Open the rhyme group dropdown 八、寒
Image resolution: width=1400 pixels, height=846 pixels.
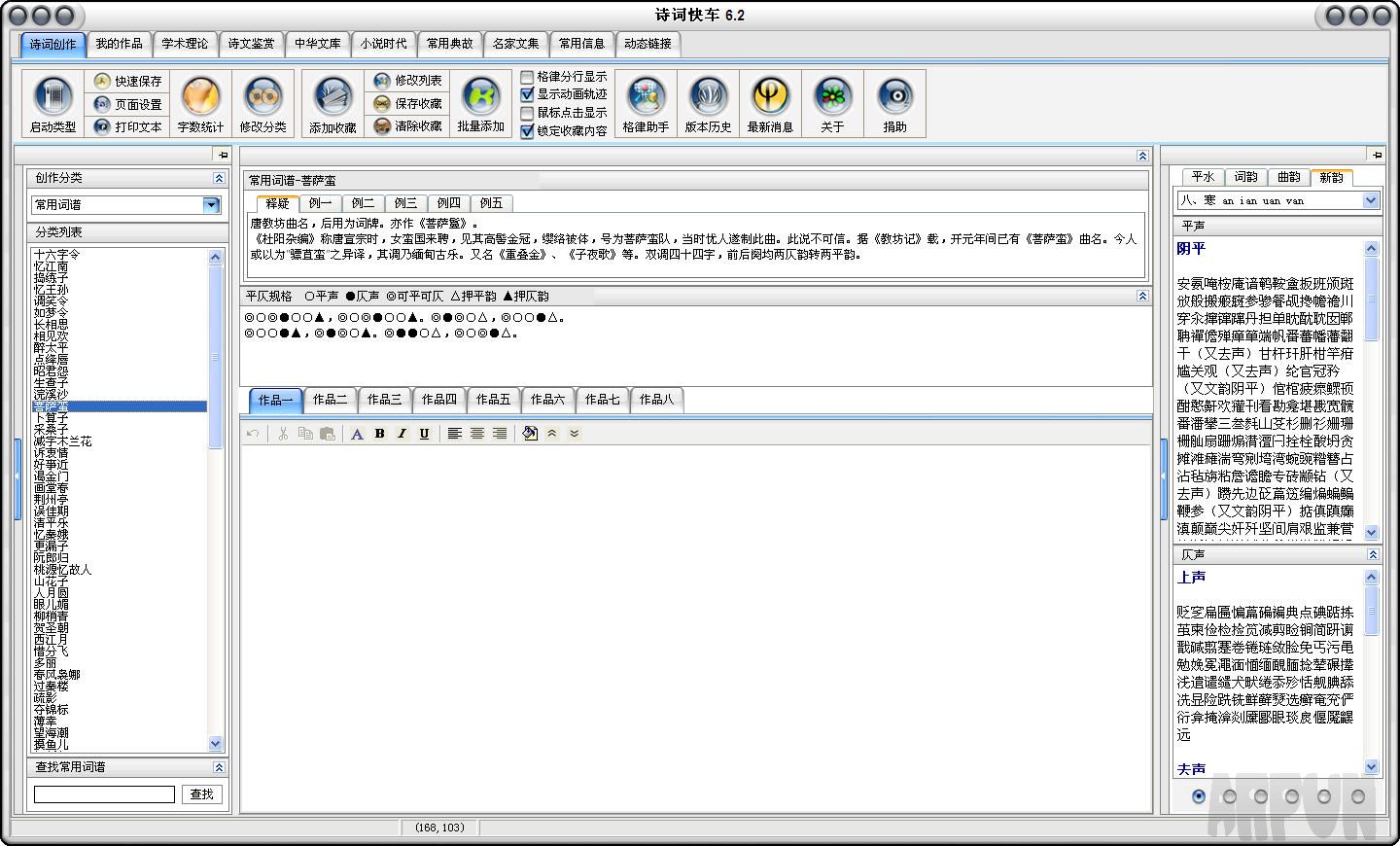pos(1370,200)
